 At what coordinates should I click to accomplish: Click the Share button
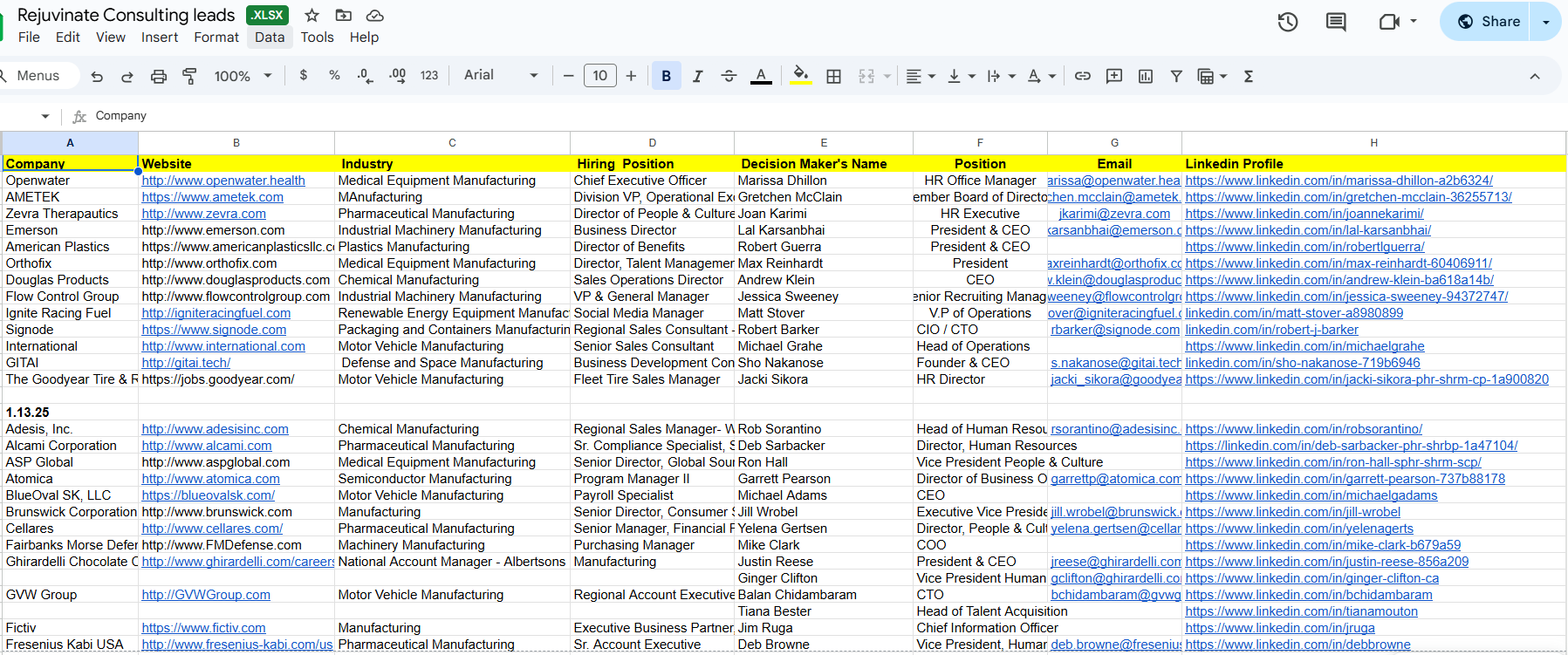(1489, 22)
